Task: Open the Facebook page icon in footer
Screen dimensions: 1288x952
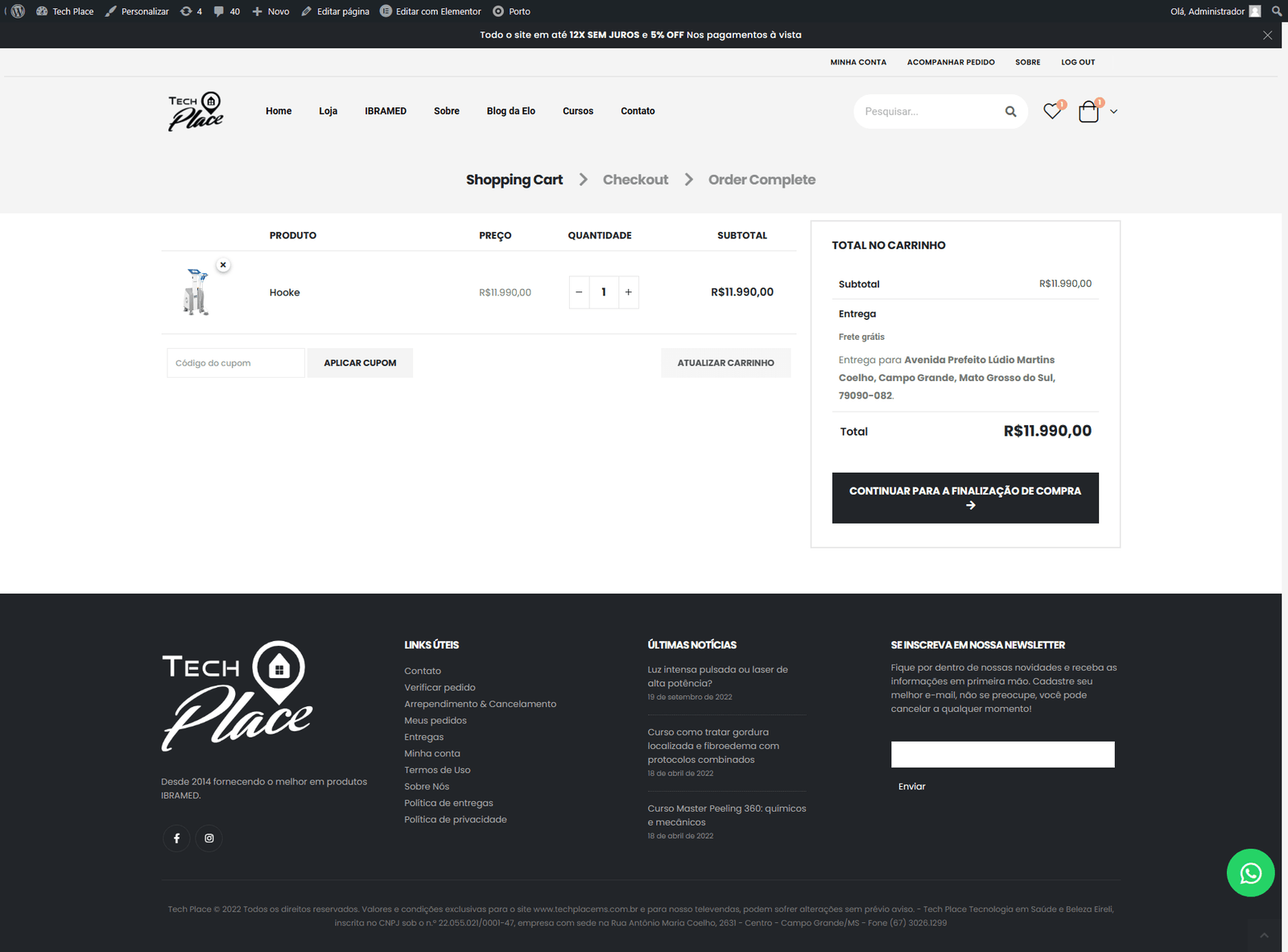Action: 176,838
